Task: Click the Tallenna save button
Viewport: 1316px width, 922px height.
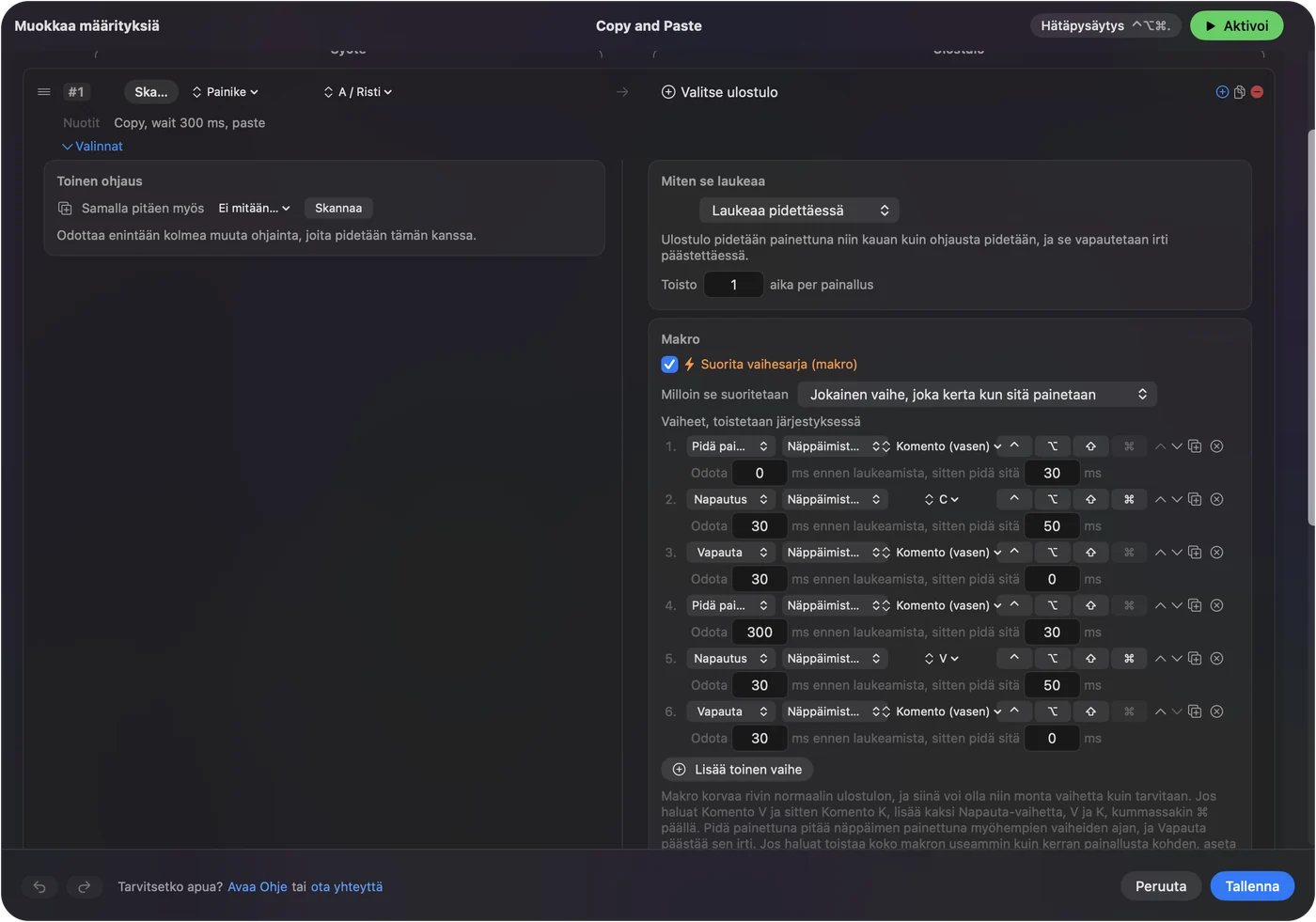Action: pyautogui.click(x=1252, y=886)
